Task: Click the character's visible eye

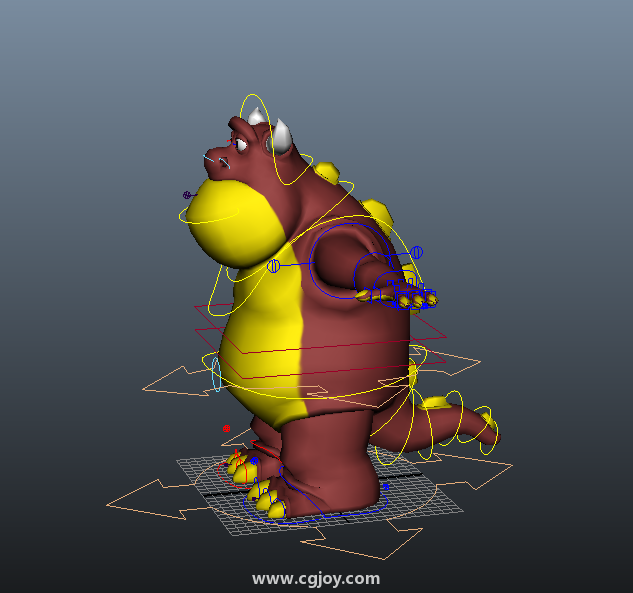Action: (x=241, y=145)
